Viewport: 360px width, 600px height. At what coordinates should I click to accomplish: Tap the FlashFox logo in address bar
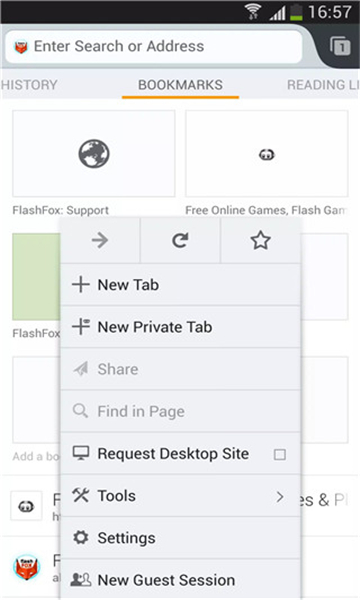pyautogui.click(x=21, y=47)
